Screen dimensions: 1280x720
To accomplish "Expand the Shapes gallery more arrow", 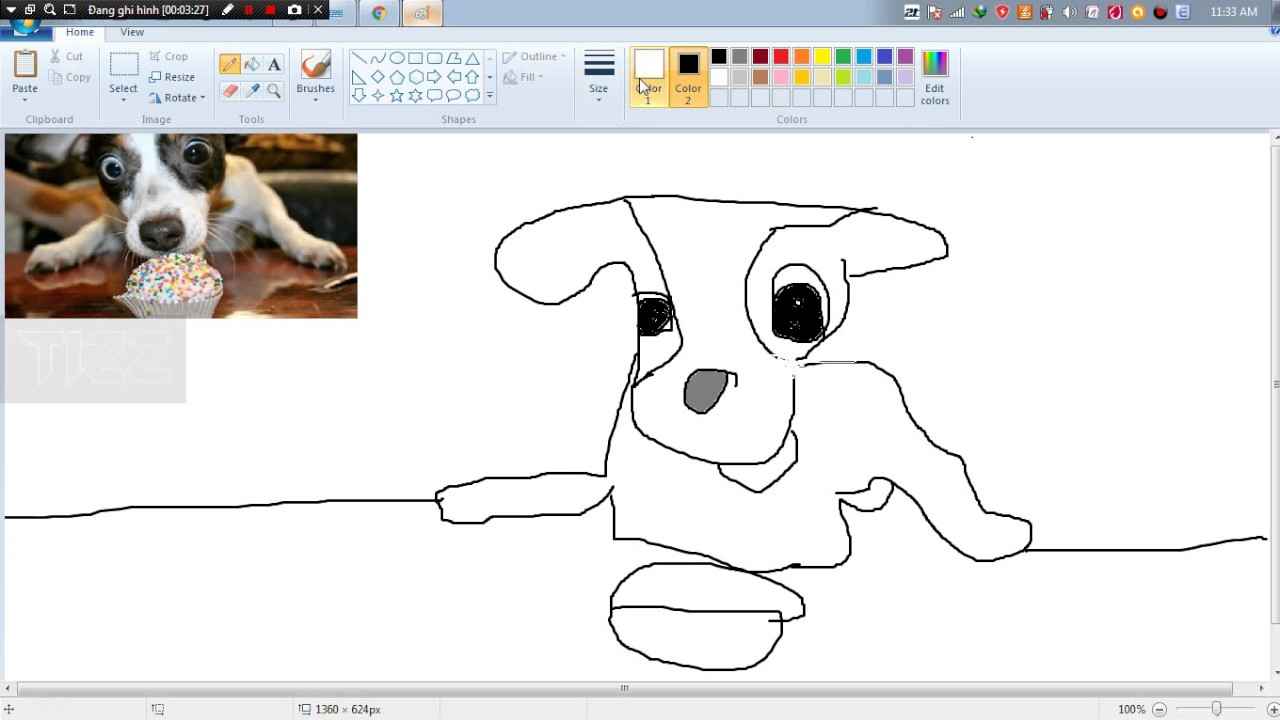I will point(489,96).
